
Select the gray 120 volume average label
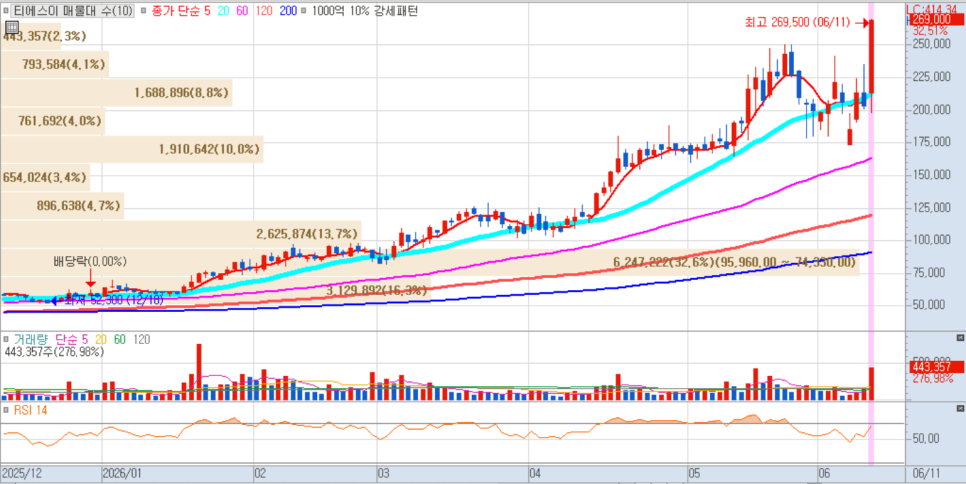[142, 339]
